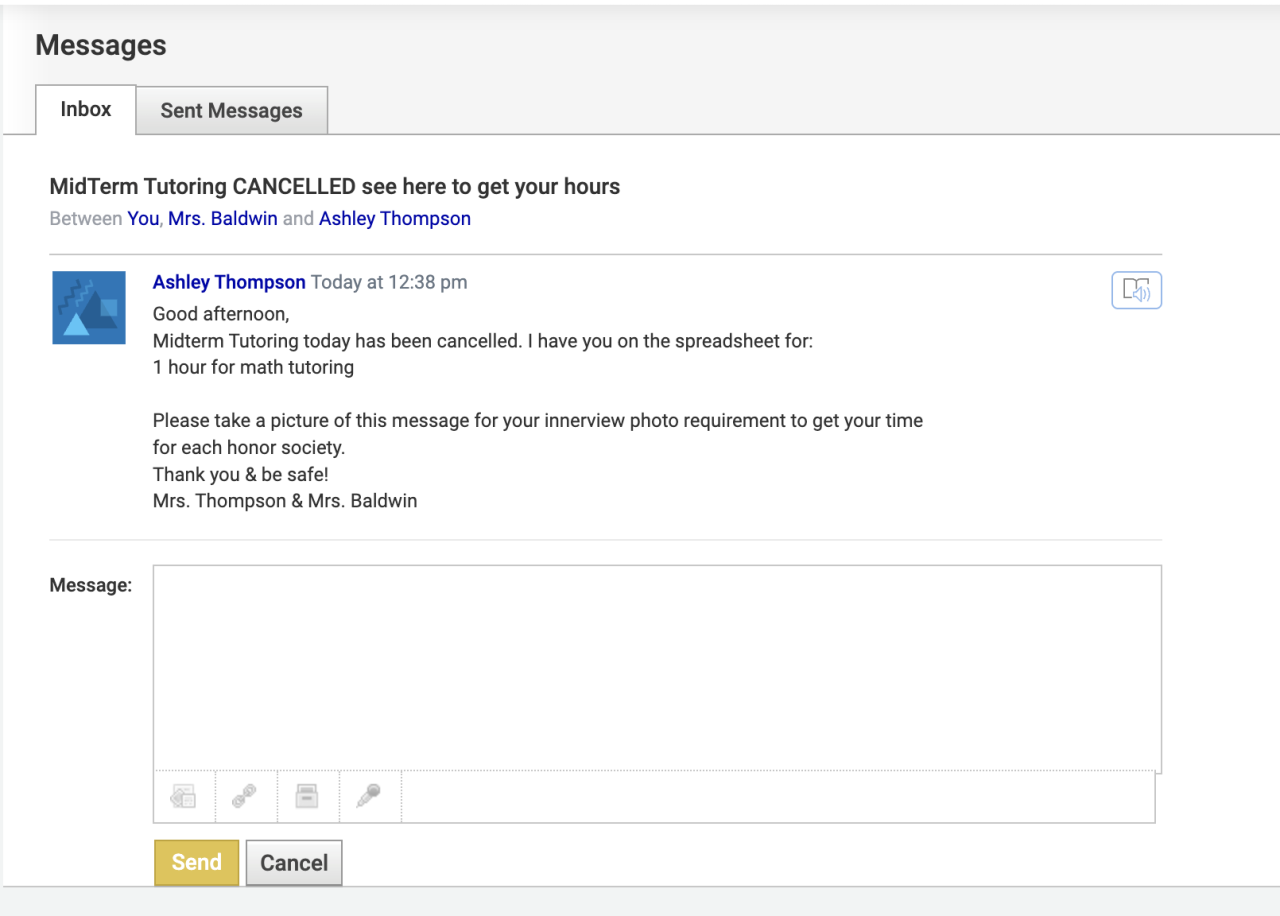Click the "1 hour for math tutoring" line
This screenshot has height=916, width=1280.
coord(253,367)
